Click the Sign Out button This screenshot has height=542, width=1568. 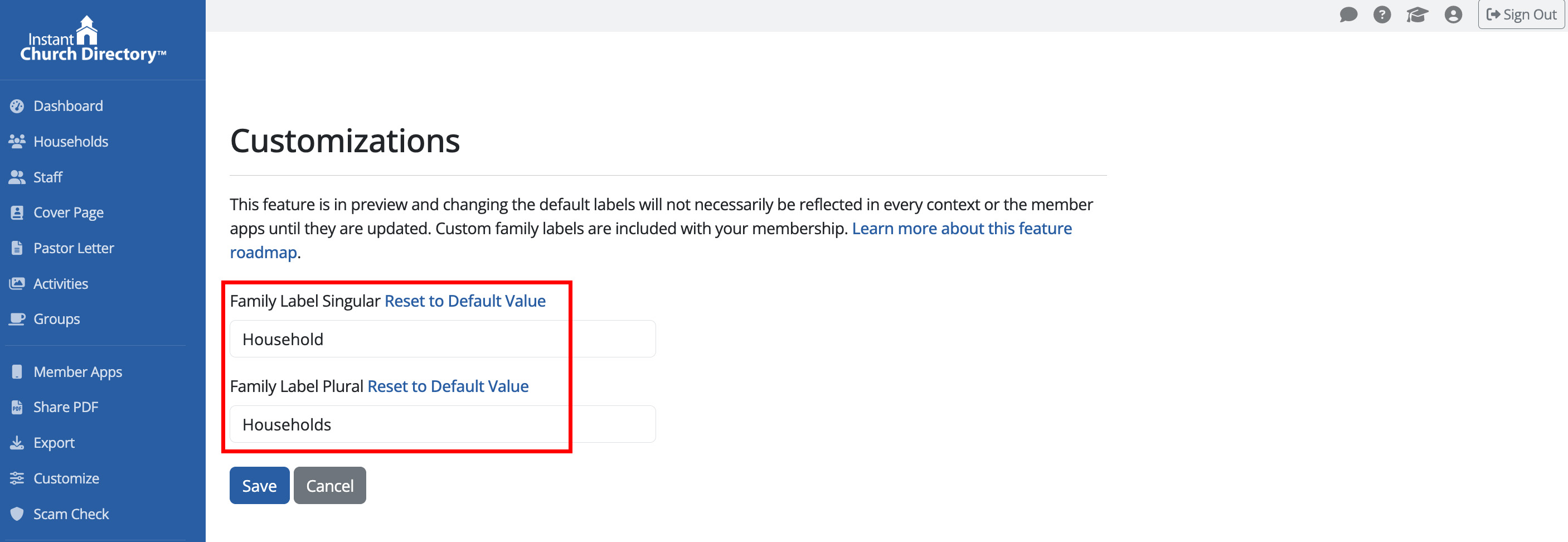coord(1521,14)
